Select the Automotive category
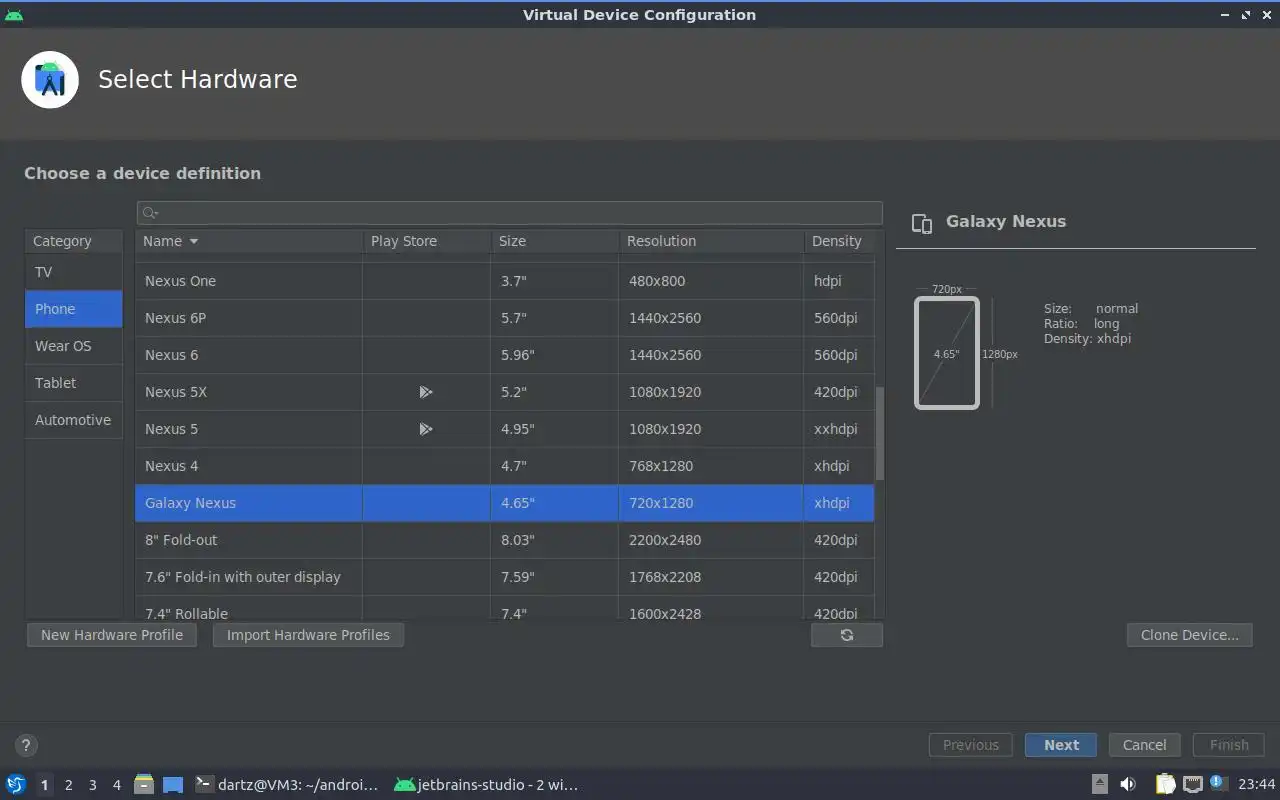This screenshot has height=800, width=1280. 74,420
